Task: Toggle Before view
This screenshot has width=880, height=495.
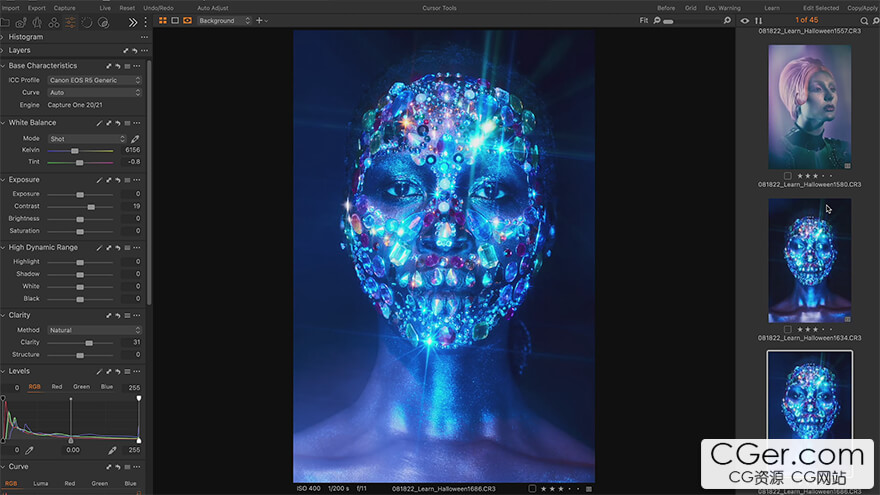Action: point(666,8)
